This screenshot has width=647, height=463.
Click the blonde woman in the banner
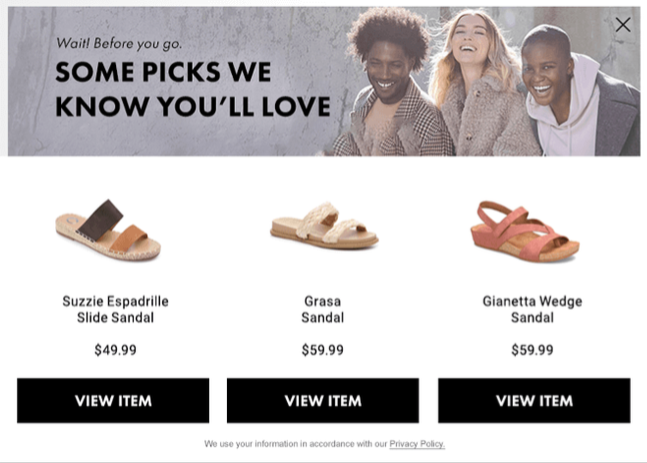pyautogui.click(x=479, y=83)
